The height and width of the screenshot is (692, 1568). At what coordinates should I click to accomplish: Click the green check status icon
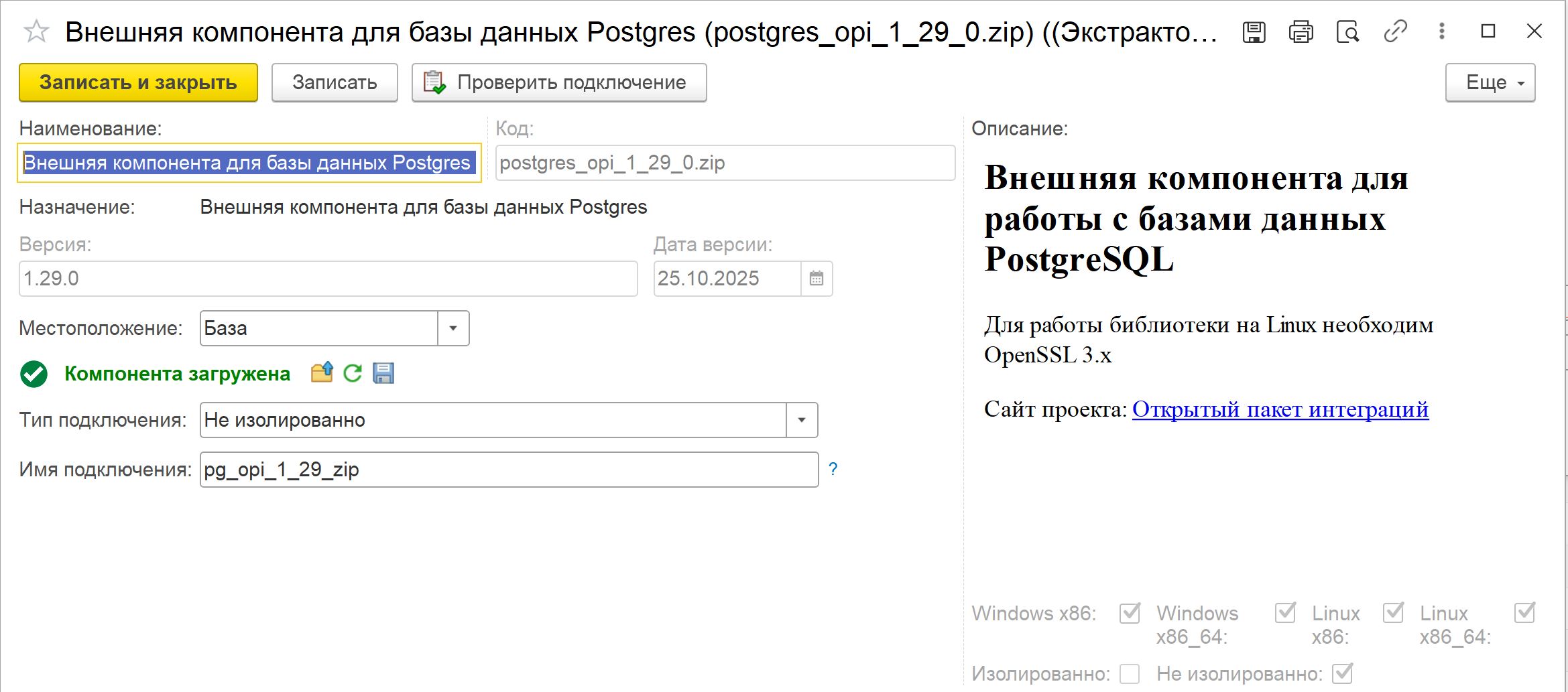34,374
